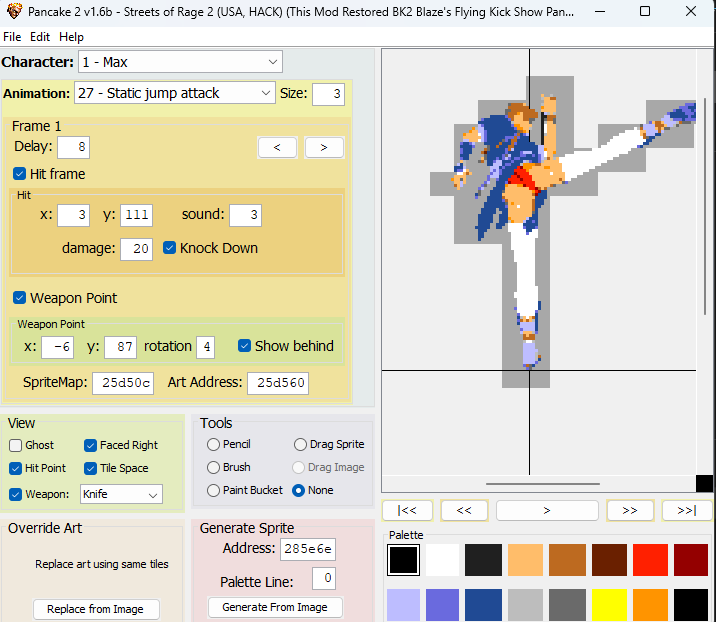Uncheck the Knock Down option
Image resolution: width=716 pixels, height=622 pixels.
point(170,248)
